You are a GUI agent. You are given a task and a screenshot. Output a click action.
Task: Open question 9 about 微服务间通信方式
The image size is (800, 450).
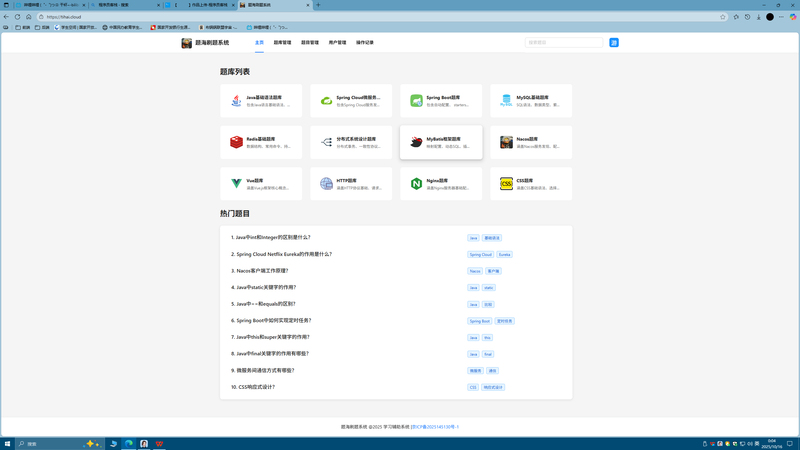coord(262,370)
